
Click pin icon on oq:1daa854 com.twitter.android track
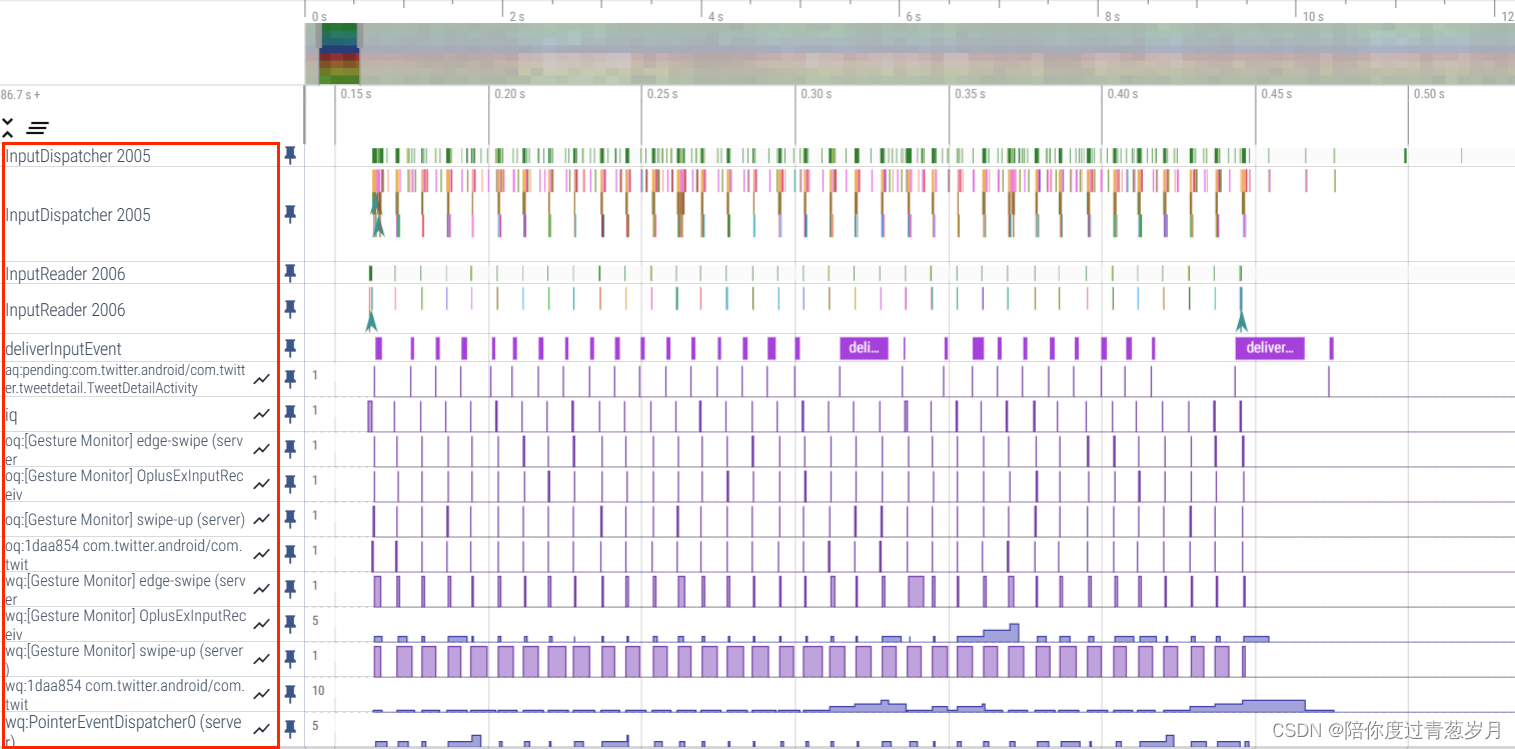(x=290, y=553)
